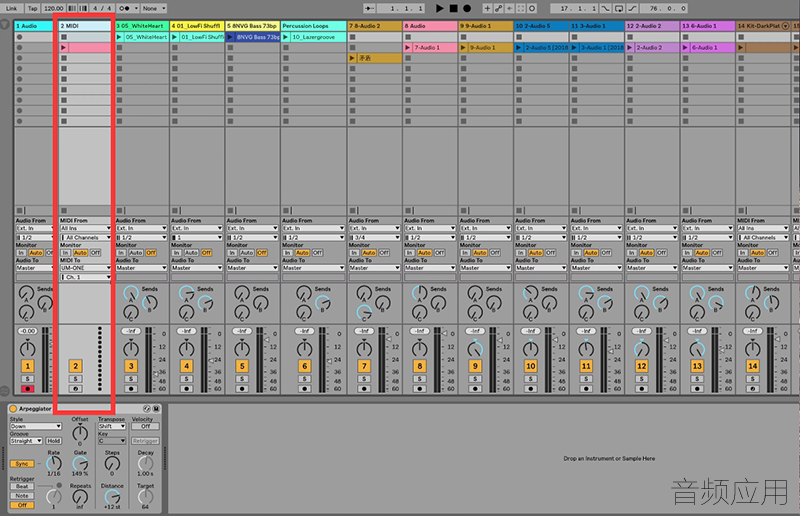Click the 4 / 4 time signature field
The width and height of the screenshot is (800, 516).
[x=102, y=8]
